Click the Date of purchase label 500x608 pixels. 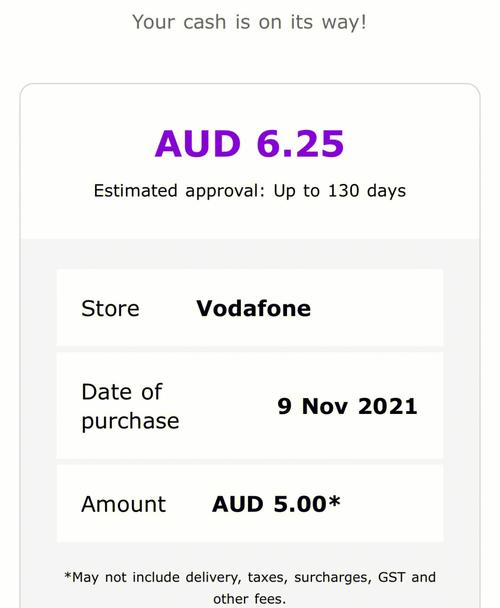(x=130, y=406)
